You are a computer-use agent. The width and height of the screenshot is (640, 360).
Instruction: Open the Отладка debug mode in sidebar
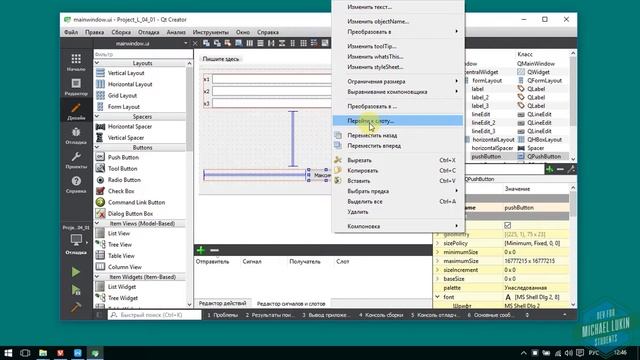[76, 136]
